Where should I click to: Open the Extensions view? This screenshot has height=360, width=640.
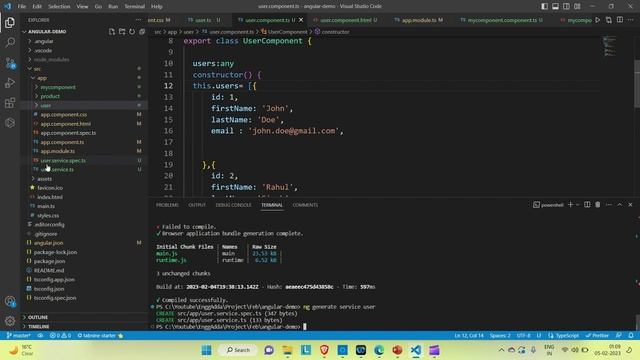[10, 102]
